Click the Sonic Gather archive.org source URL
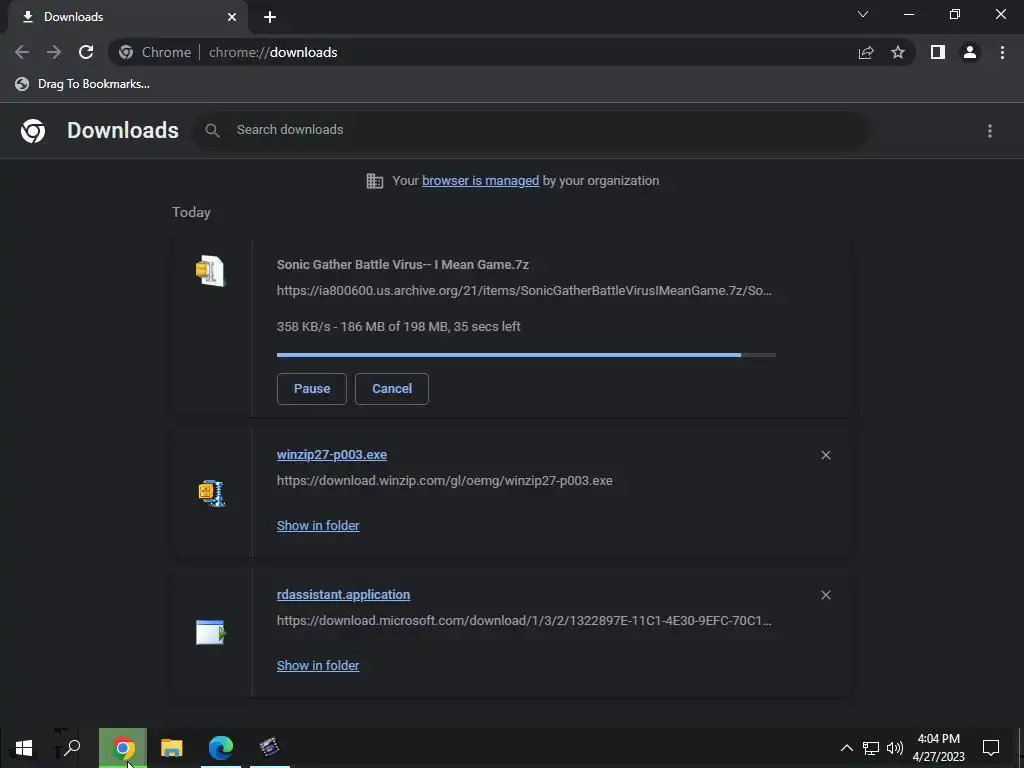This screenshot has height=768, width=1024. pyautogui.click(x=524, y=291)
